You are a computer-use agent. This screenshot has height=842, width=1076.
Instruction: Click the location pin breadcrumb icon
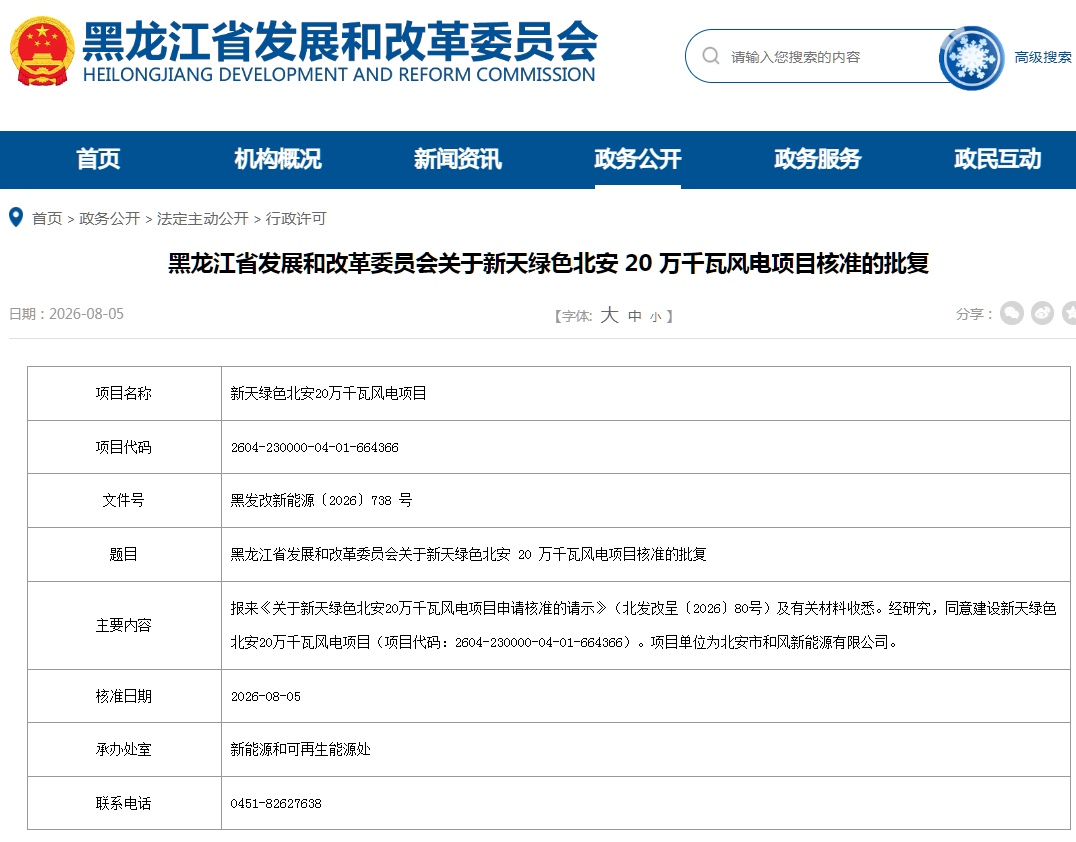click(x=16, y=218)
